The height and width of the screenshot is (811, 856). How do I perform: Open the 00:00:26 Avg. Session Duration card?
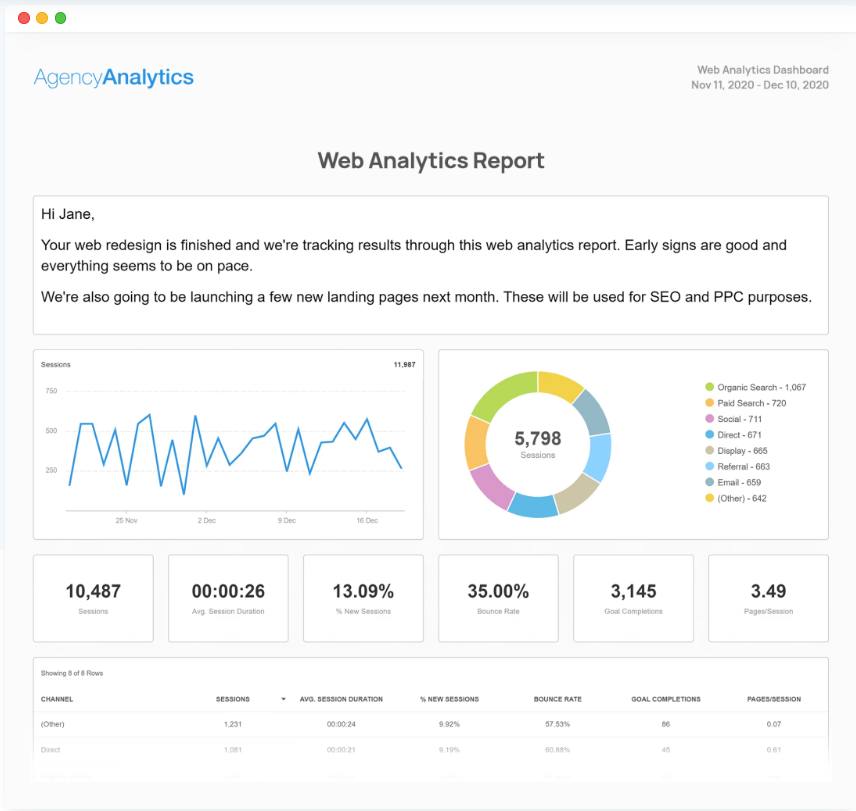click(x=228, y=598)
